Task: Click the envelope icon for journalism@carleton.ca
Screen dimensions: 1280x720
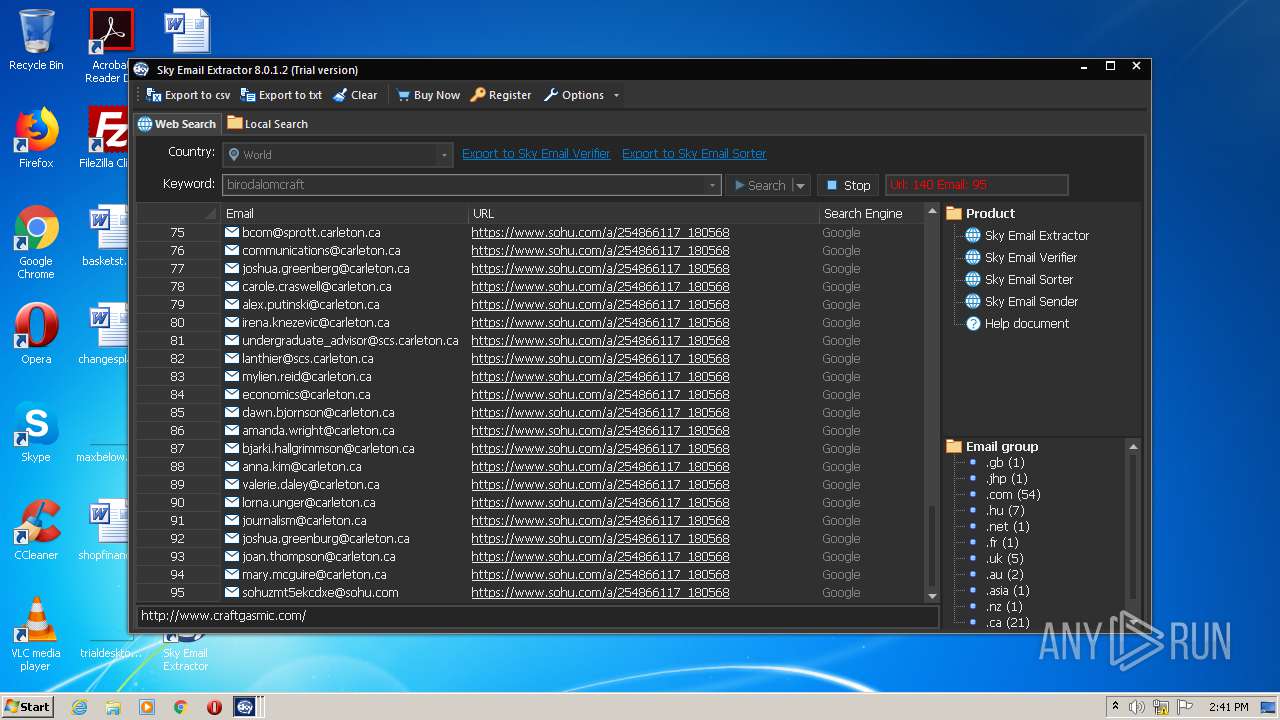Action: [x=232, y=521]
